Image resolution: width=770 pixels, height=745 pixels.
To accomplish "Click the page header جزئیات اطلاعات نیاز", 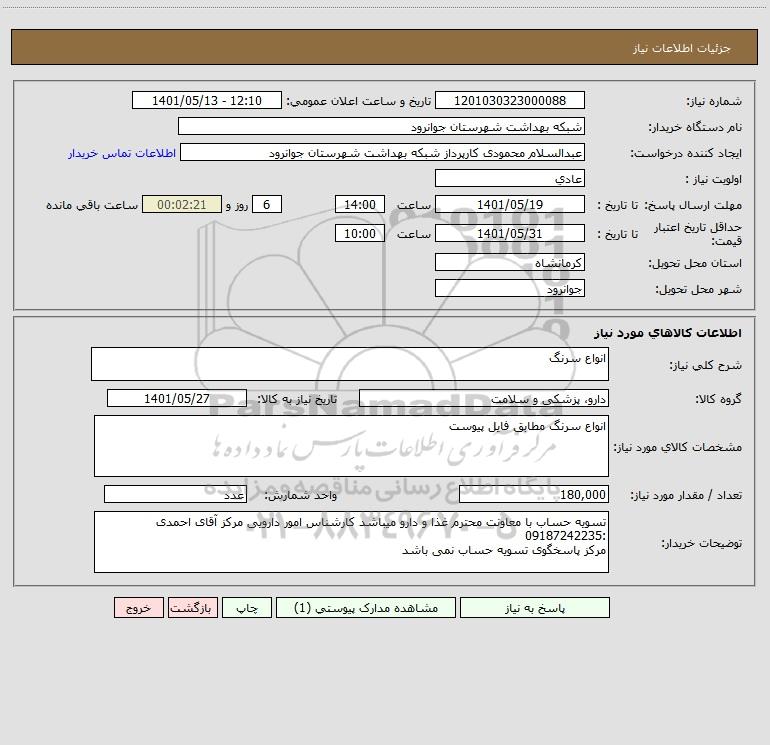I will (x=682, y=48).
